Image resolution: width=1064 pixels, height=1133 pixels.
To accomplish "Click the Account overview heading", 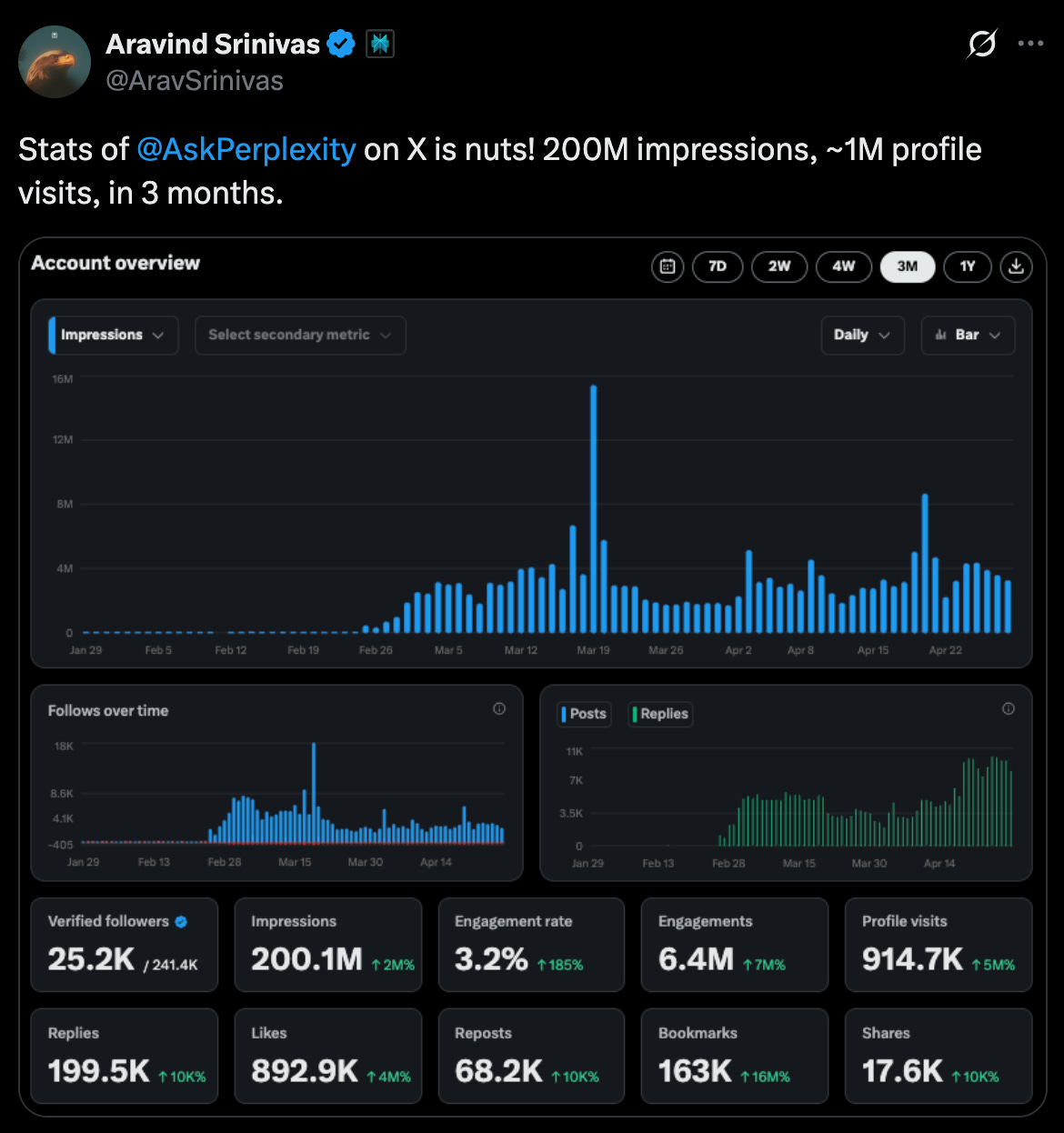I will point(115,263).
